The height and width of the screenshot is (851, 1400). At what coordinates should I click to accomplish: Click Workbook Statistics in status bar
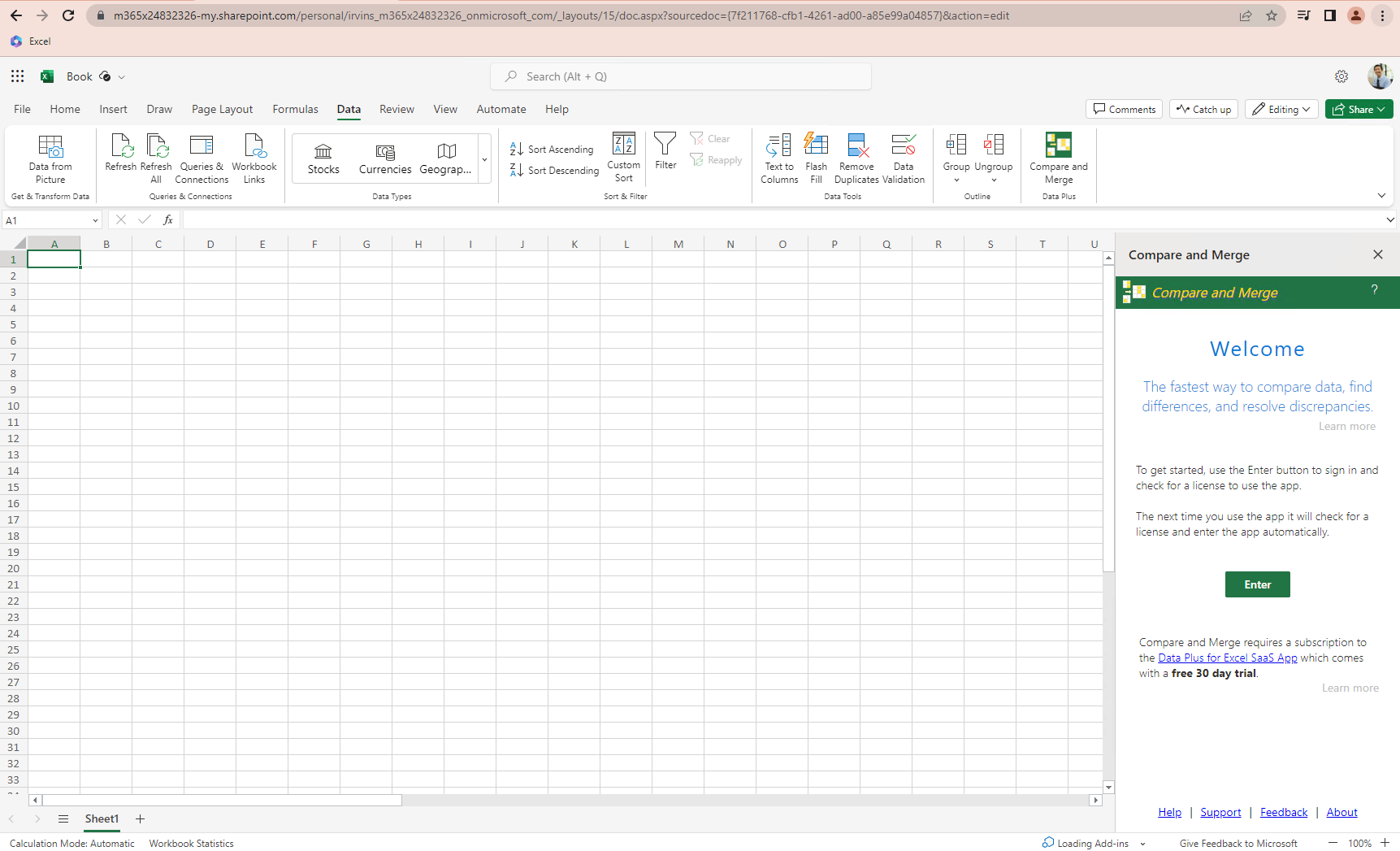point(191,844)
